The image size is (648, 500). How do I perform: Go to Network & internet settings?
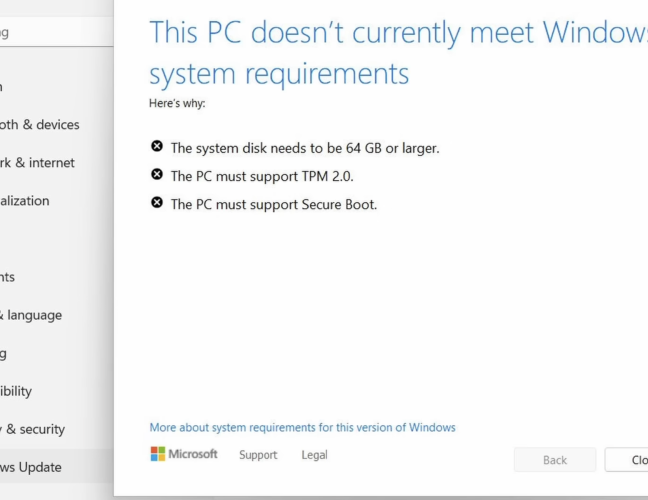coord(38,163)
